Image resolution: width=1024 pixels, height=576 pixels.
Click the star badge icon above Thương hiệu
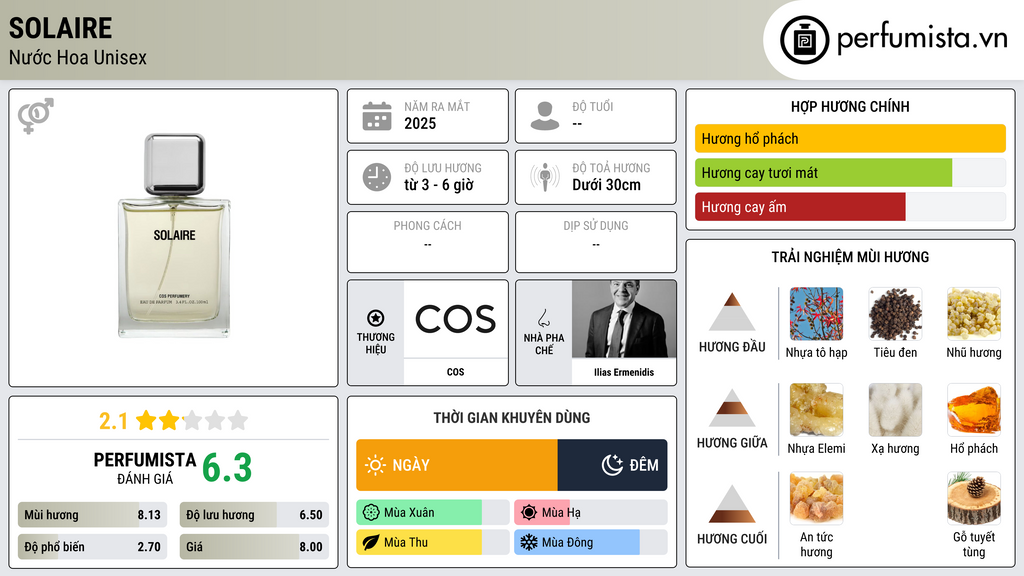(376, 318)
